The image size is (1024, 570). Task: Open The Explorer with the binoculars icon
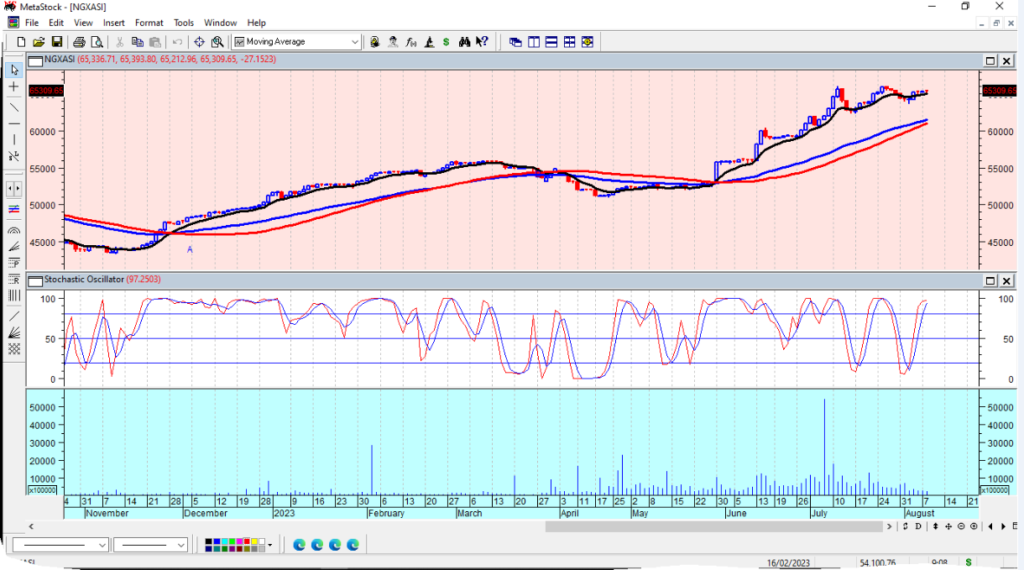[x=465, y=42]
